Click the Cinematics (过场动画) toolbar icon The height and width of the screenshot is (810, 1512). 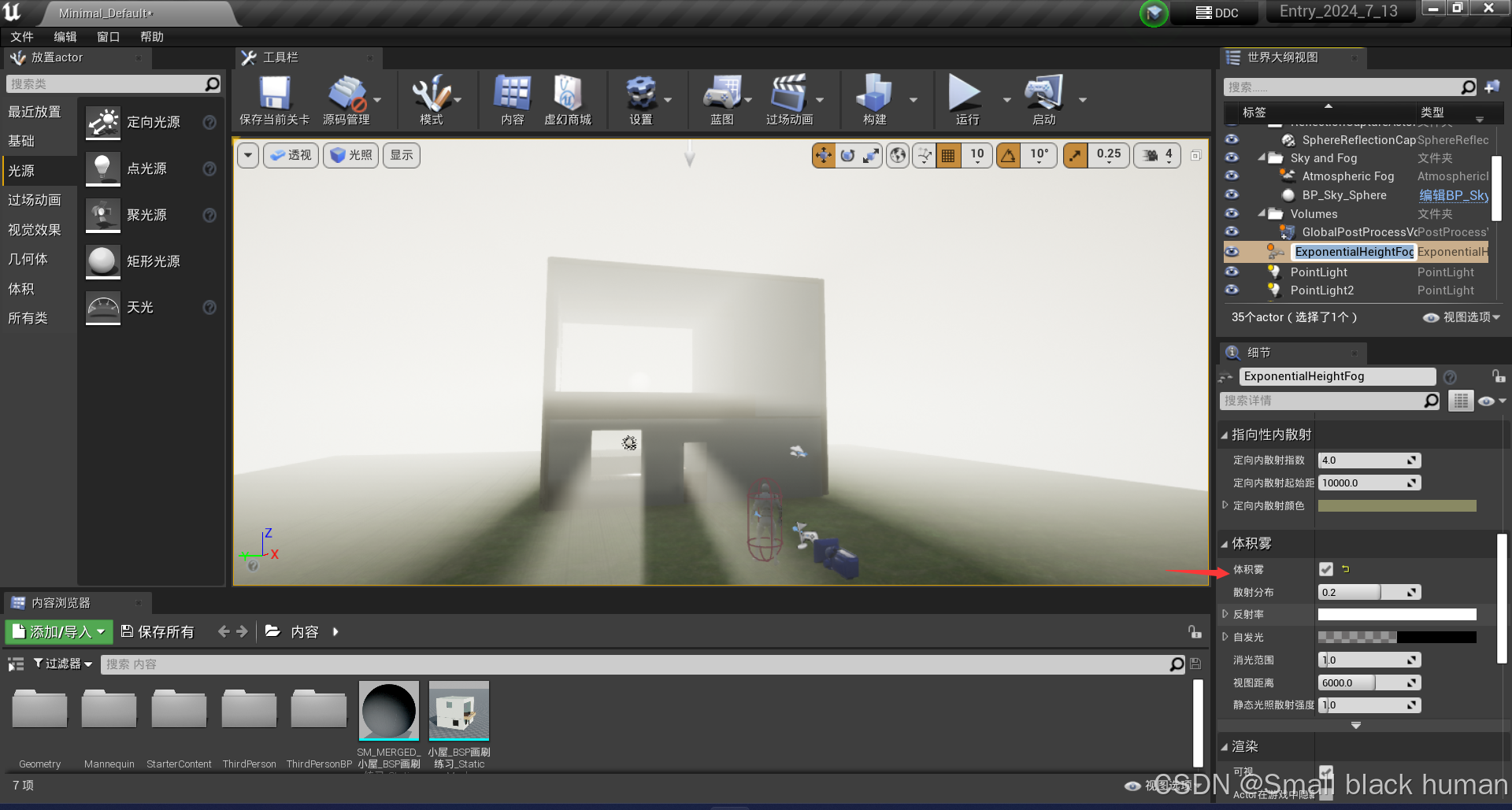pyautogui.click(x=788, y=94)
